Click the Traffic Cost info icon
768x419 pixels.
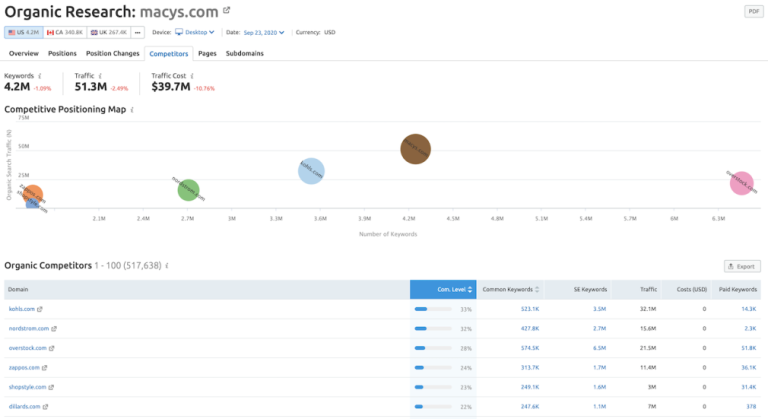click(x=192, y=76)
